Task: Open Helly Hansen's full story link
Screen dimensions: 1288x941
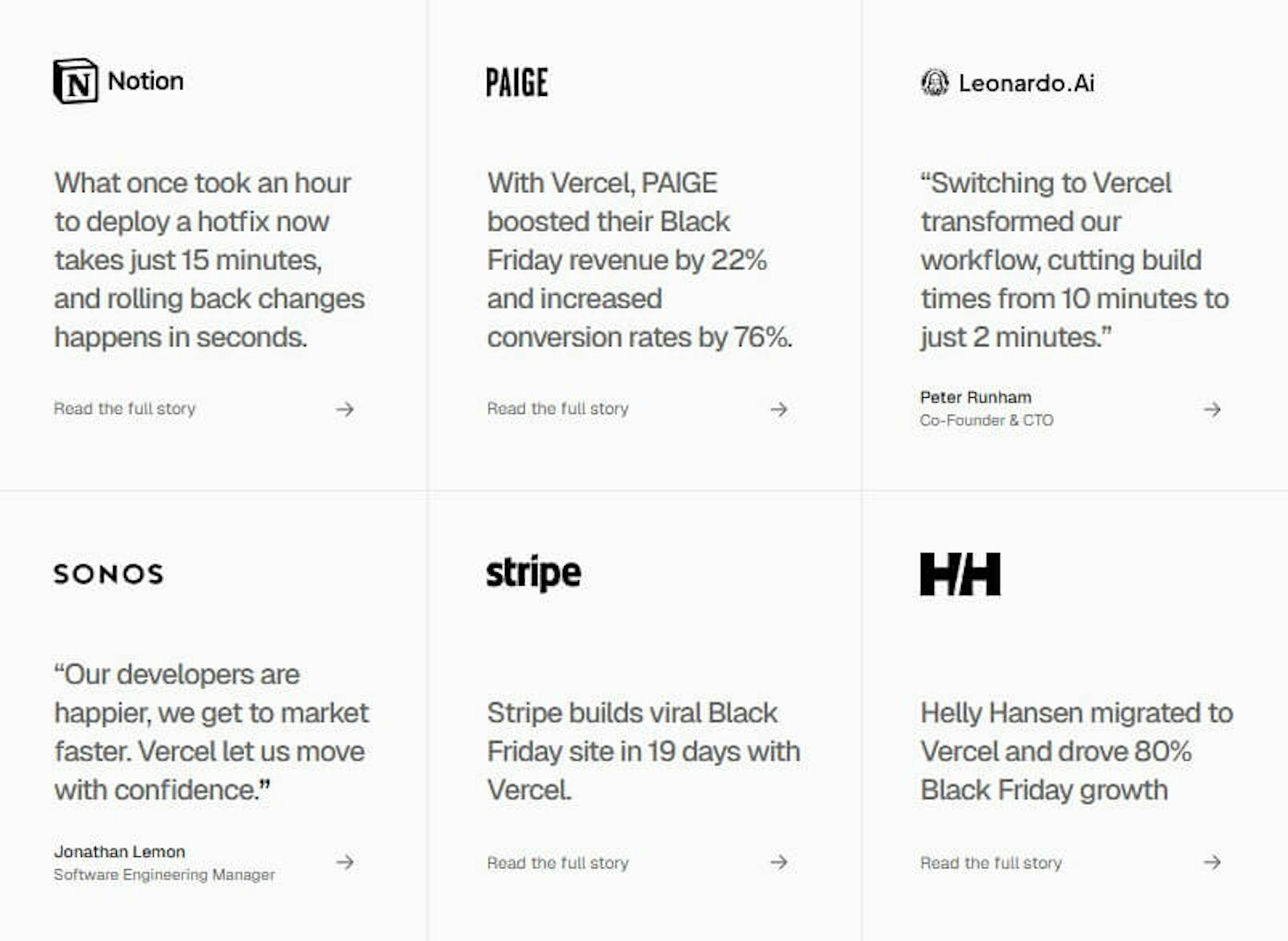Action: (x=991, y=863)
